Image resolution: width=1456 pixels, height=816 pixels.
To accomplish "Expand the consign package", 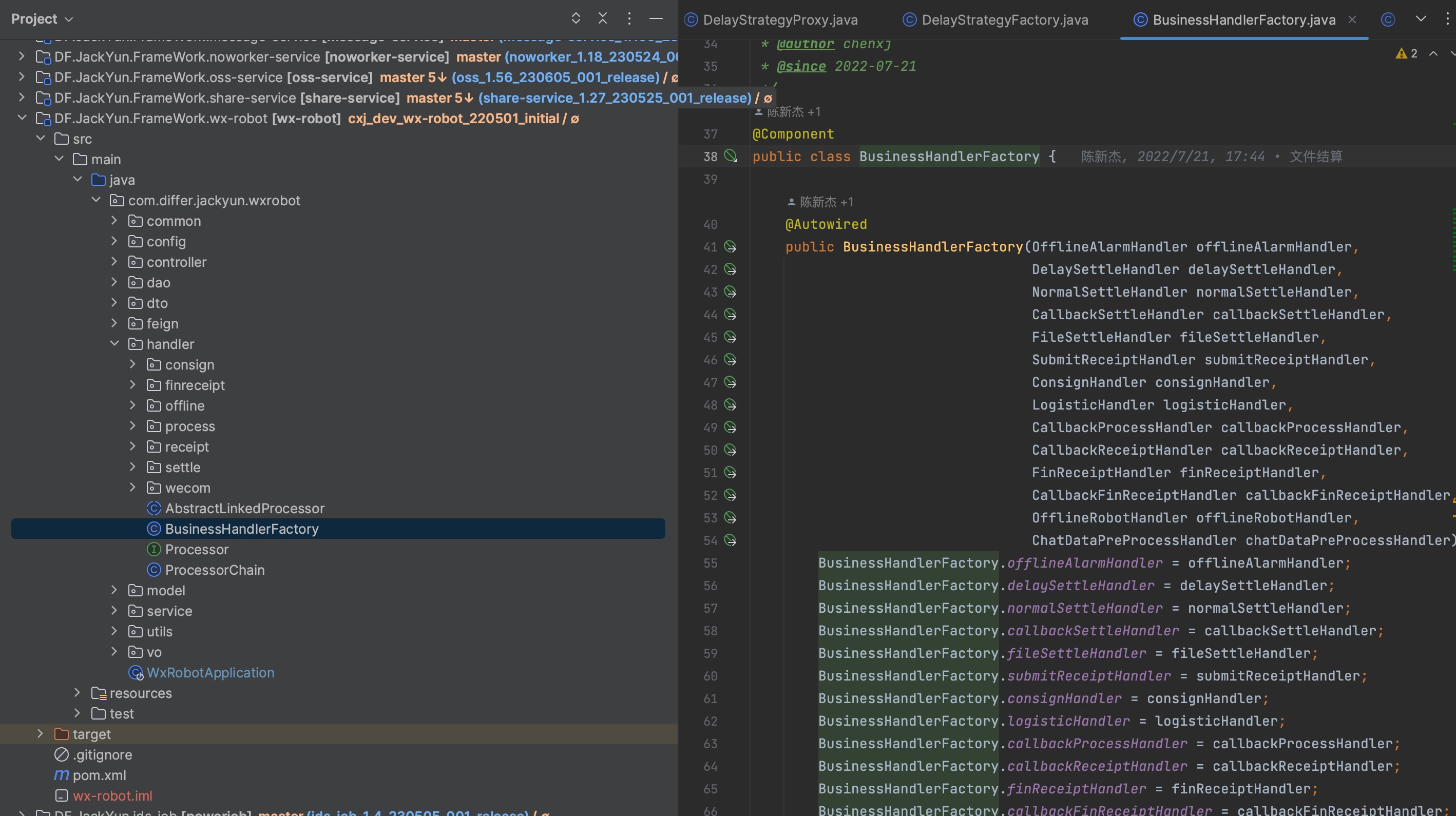I will [133, 364].
